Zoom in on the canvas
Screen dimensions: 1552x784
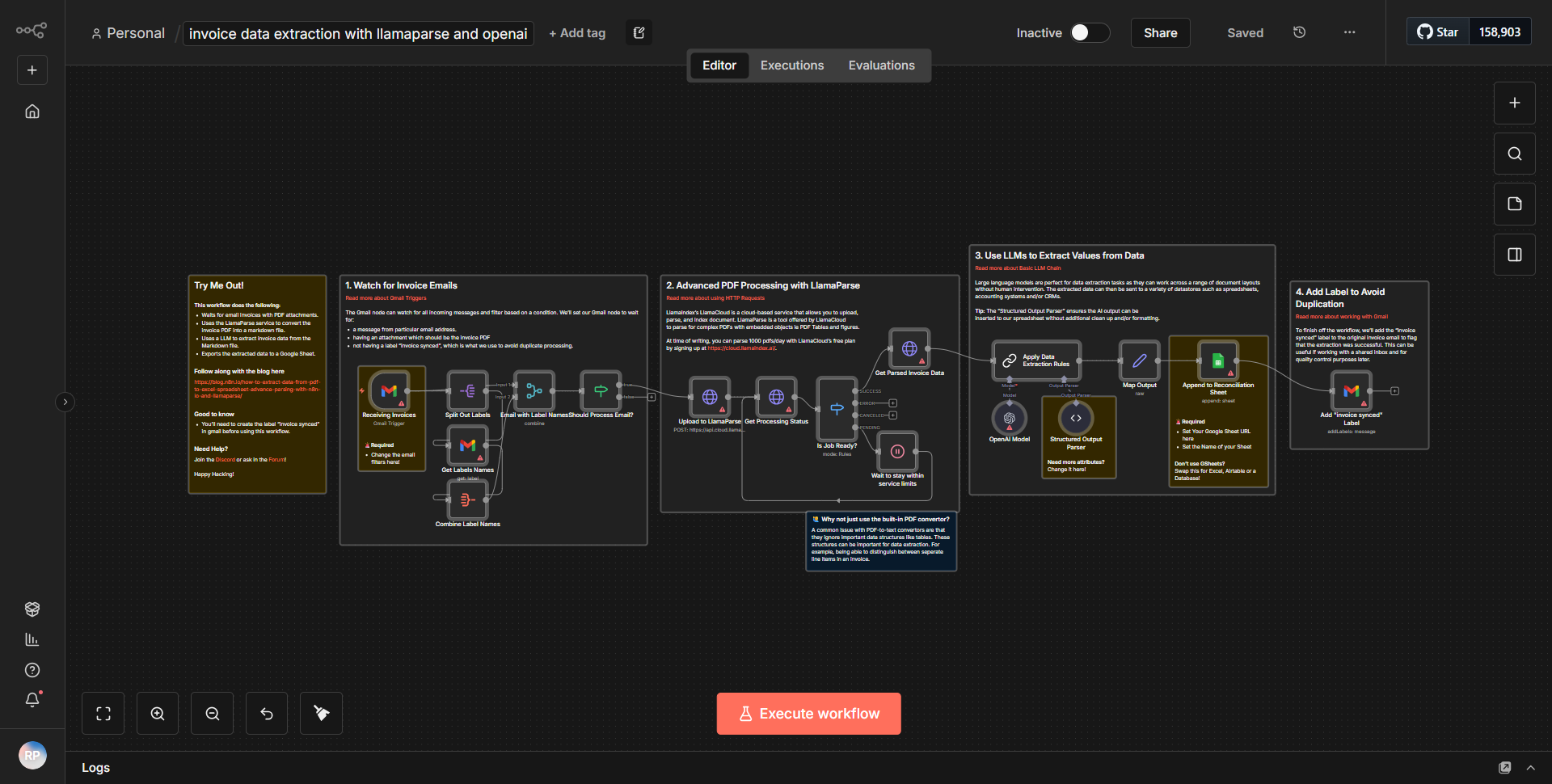tap(157, 713)
